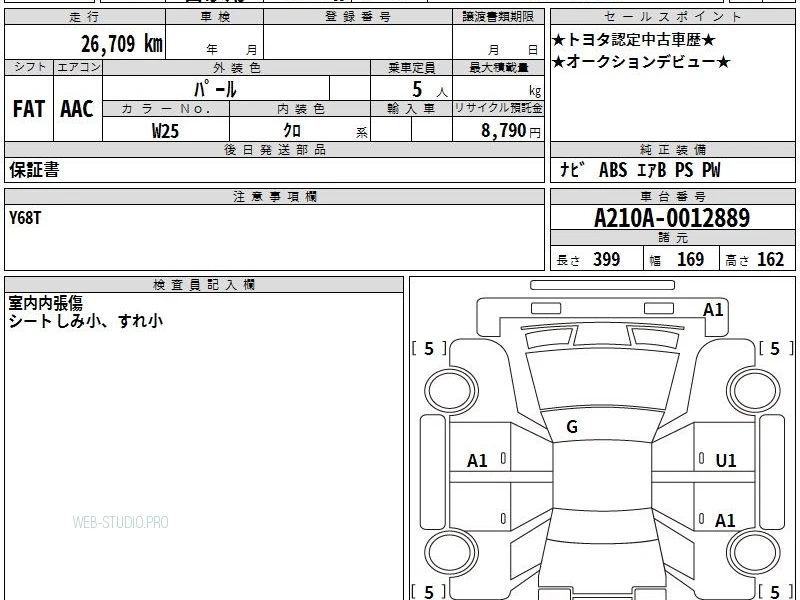Image resolution: width=800 pixels, height=600 pixels.
Task: Click the 外装色 header
Action: (x=237, y=68)
